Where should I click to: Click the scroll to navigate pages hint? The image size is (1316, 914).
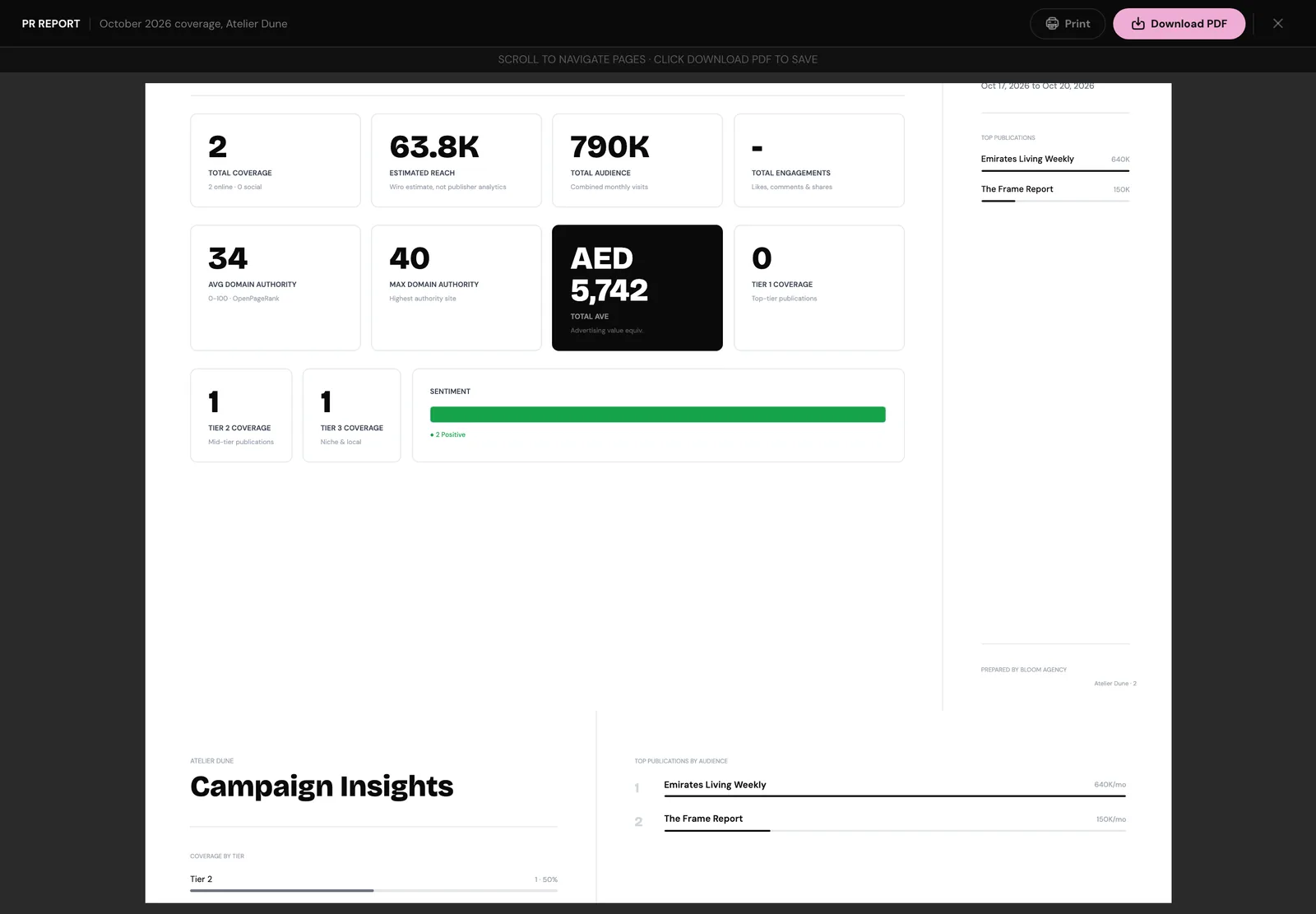(658, 59)
